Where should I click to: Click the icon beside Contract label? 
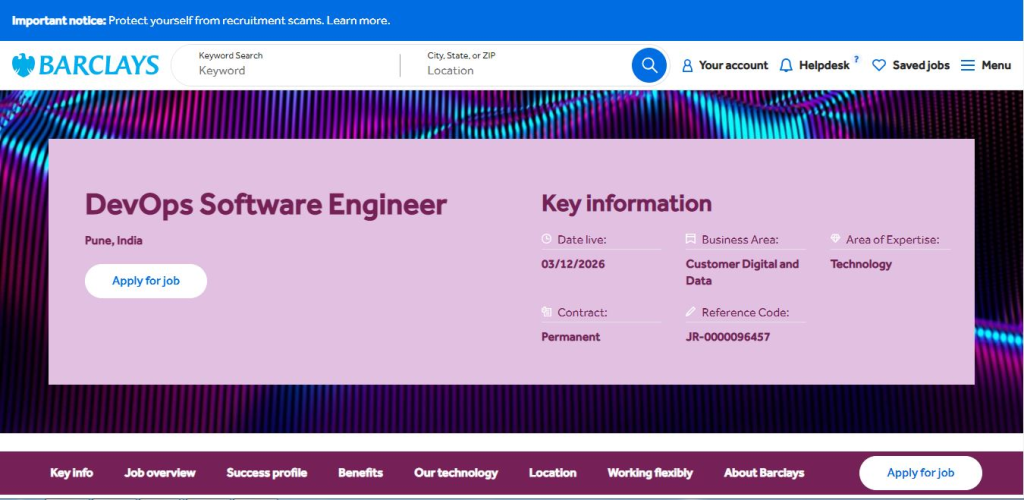[547, 313]
